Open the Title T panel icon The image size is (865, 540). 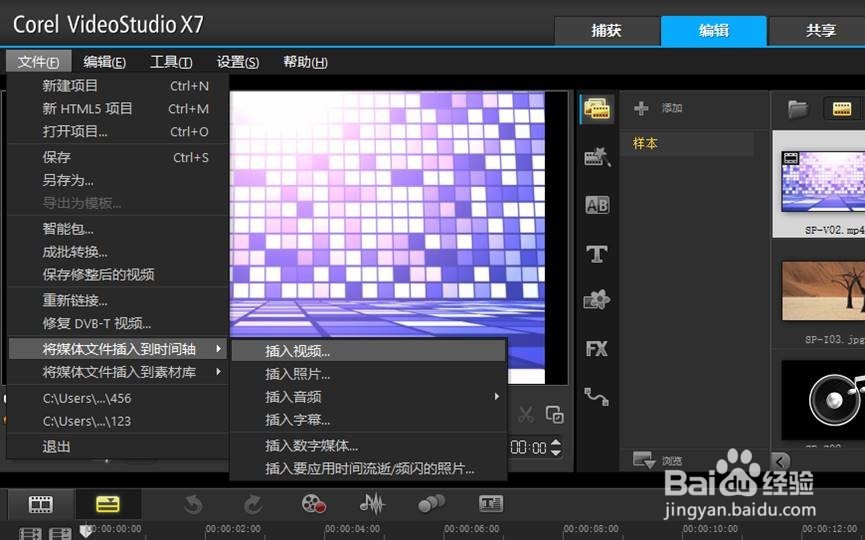tap(597, 254)
